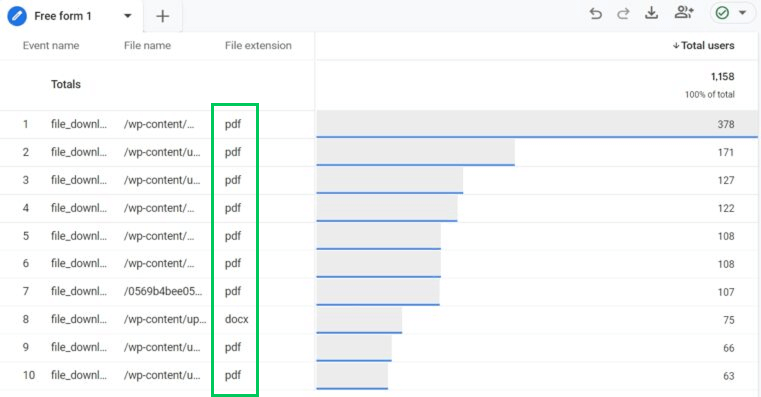The image size is (761, 397).
Task: Sort by Total users column
Action: click(x=703, y=46)
